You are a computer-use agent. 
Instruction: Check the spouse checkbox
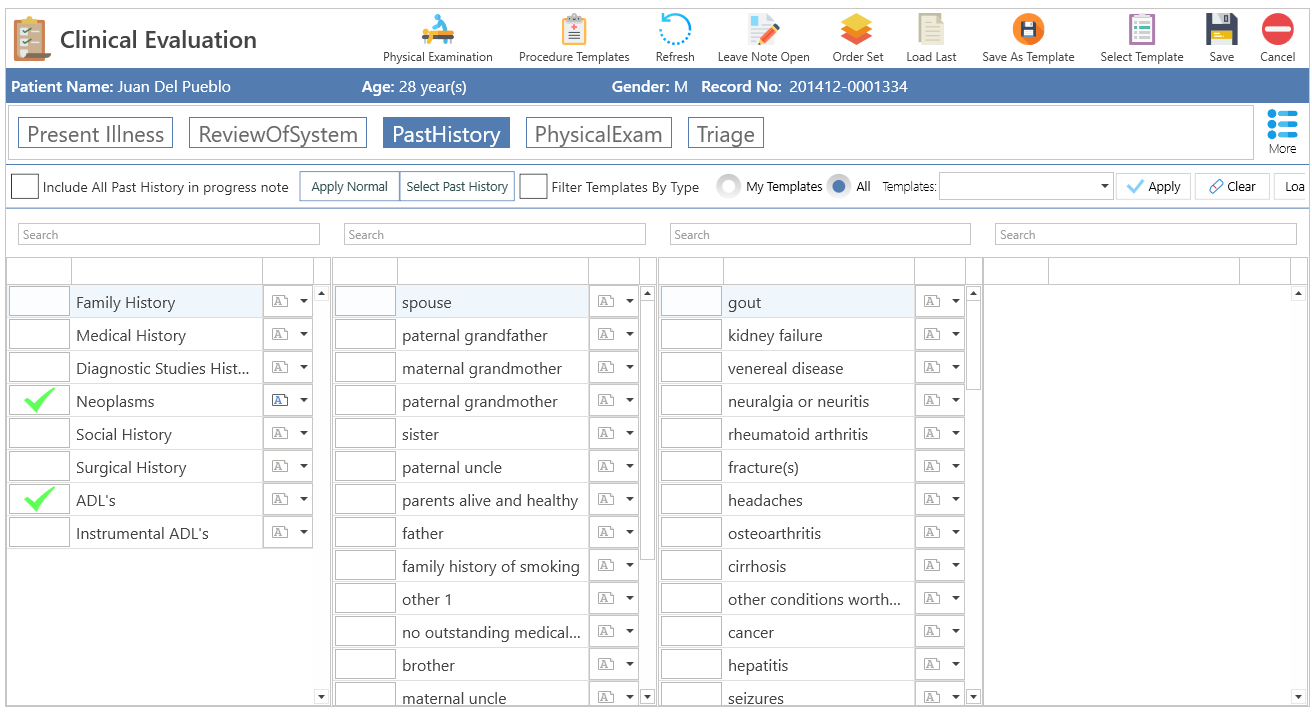[x=365, y=302]
